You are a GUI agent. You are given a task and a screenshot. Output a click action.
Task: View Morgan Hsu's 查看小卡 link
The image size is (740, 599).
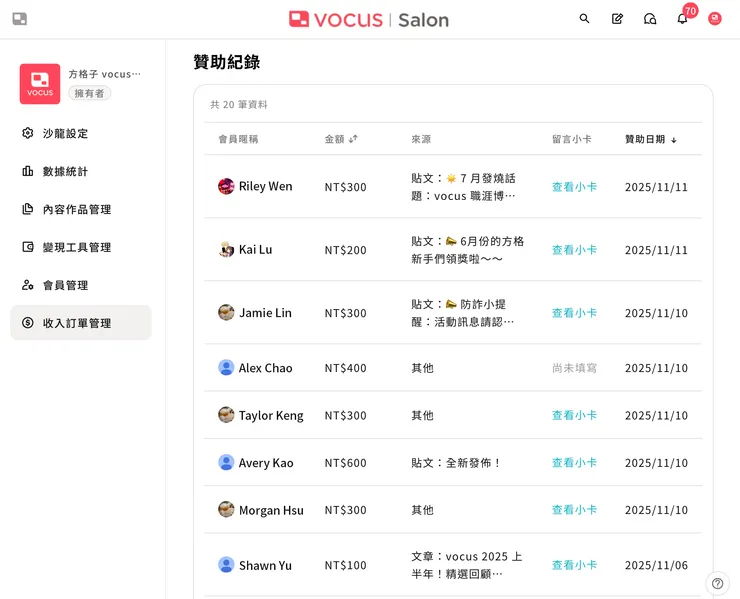(574, 510)
